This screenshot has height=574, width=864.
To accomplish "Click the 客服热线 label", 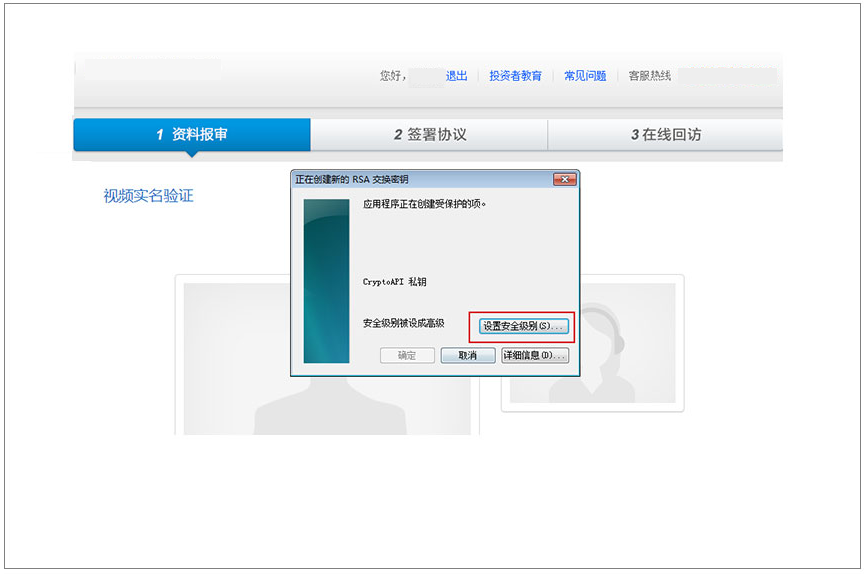I will point(650,76).
